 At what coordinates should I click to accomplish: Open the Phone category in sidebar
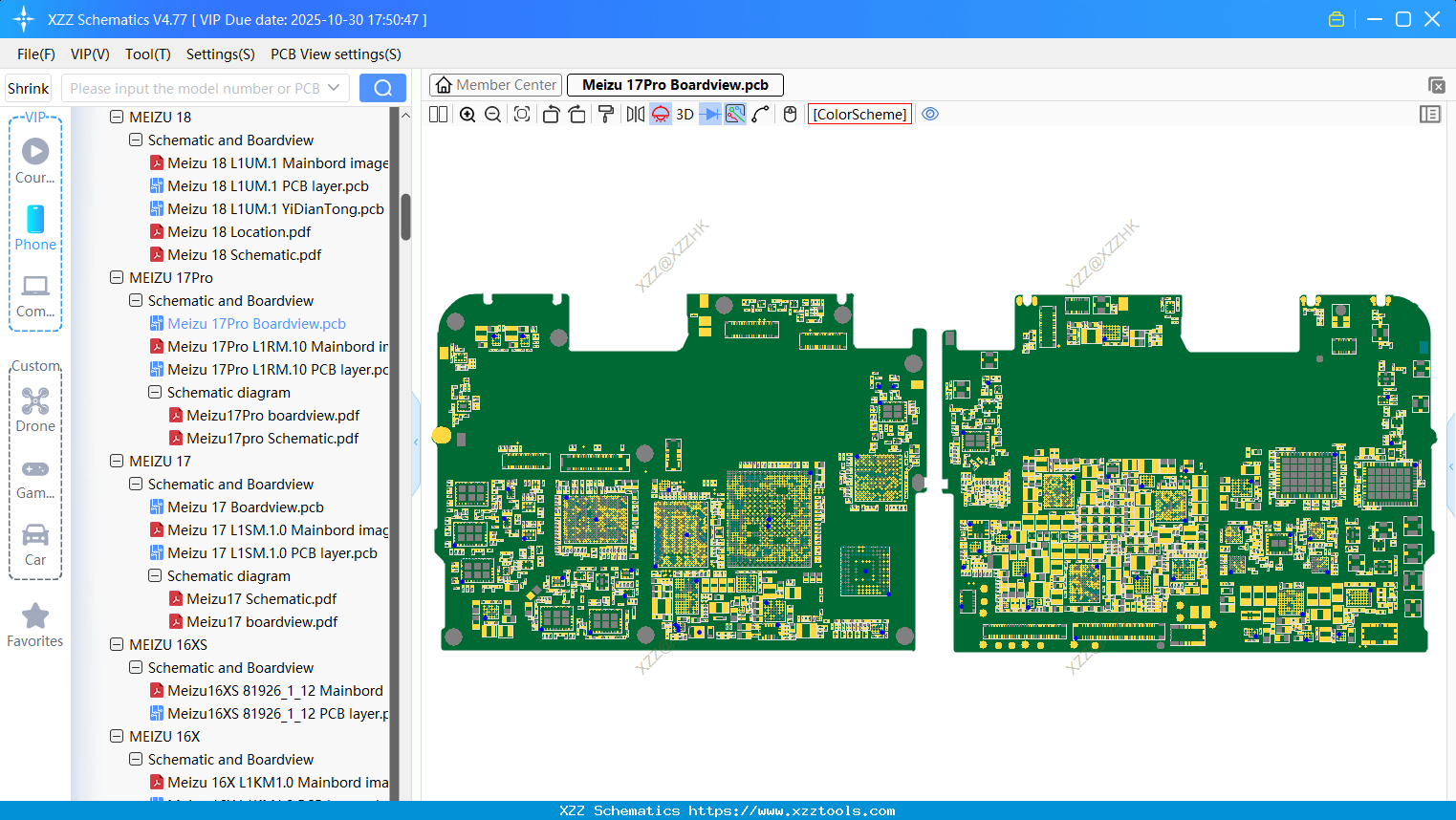35,228
